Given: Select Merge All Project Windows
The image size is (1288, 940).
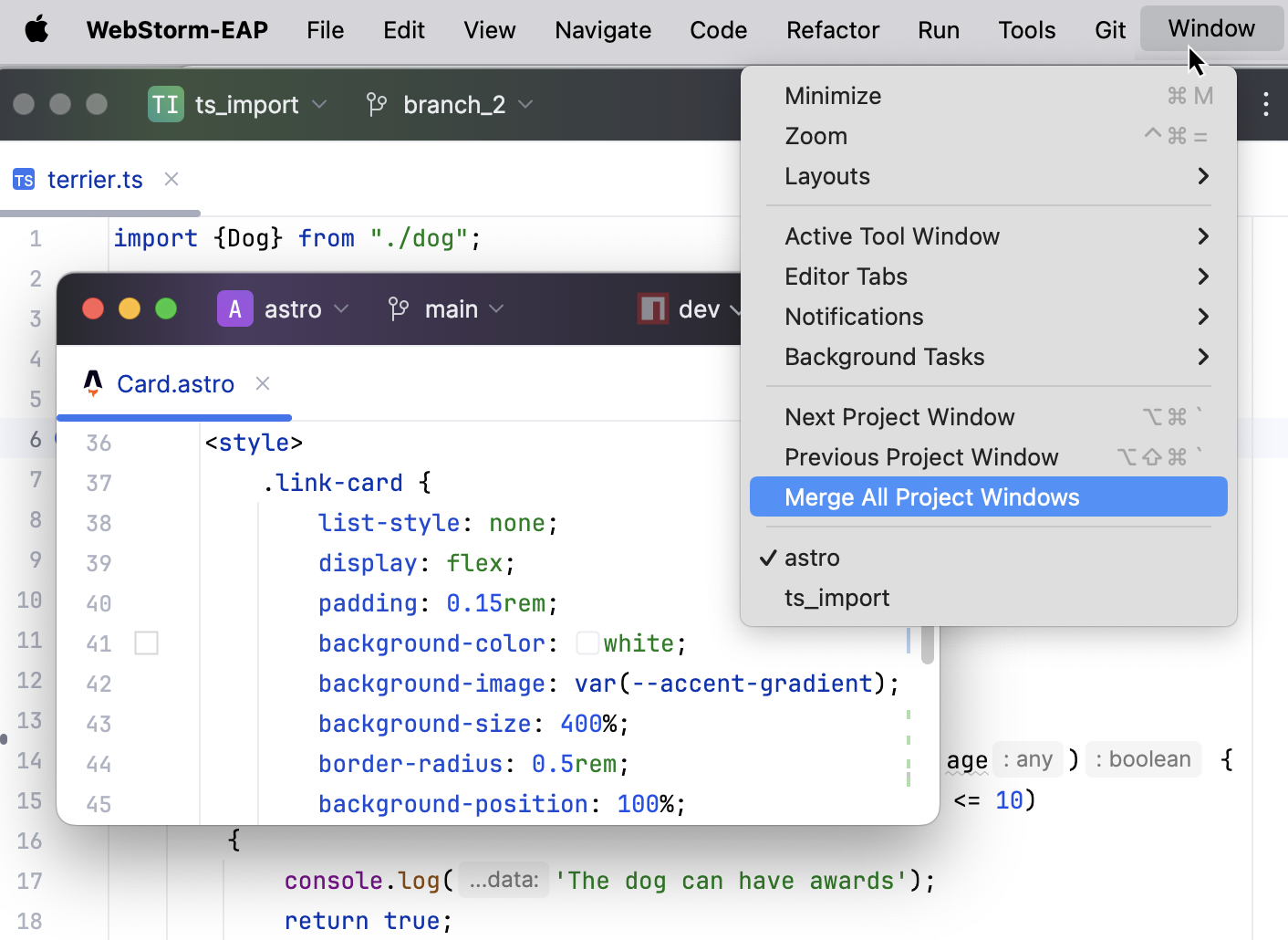Looking at the screenshot, I should (x=931, y=496).
